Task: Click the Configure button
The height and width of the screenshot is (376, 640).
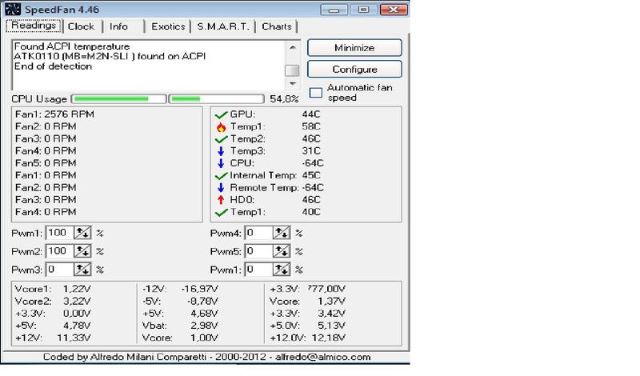Action: [x=354, y=69]
